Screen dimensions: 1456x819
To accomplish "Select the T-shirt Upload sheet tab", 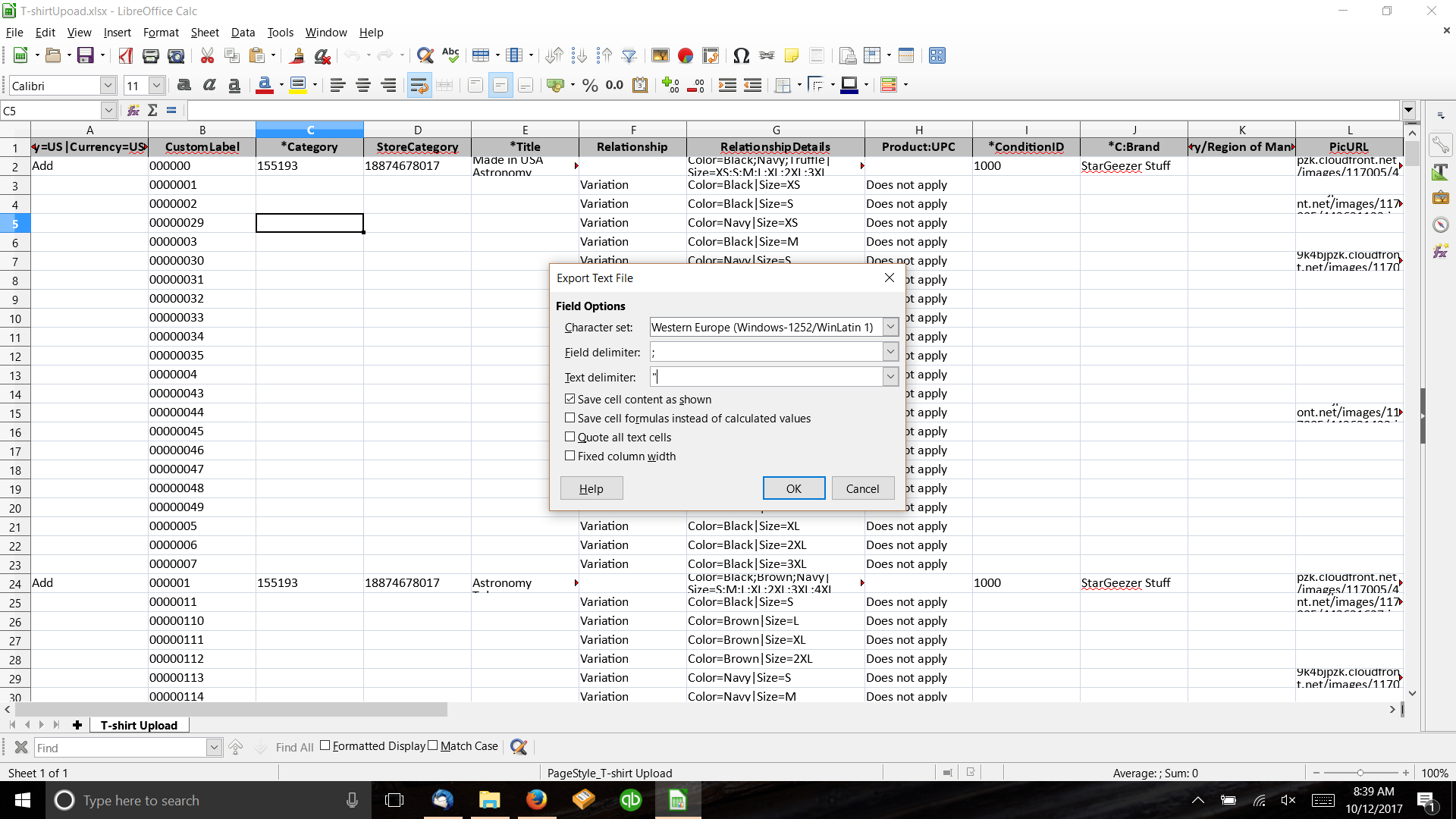I will point(139,725).
